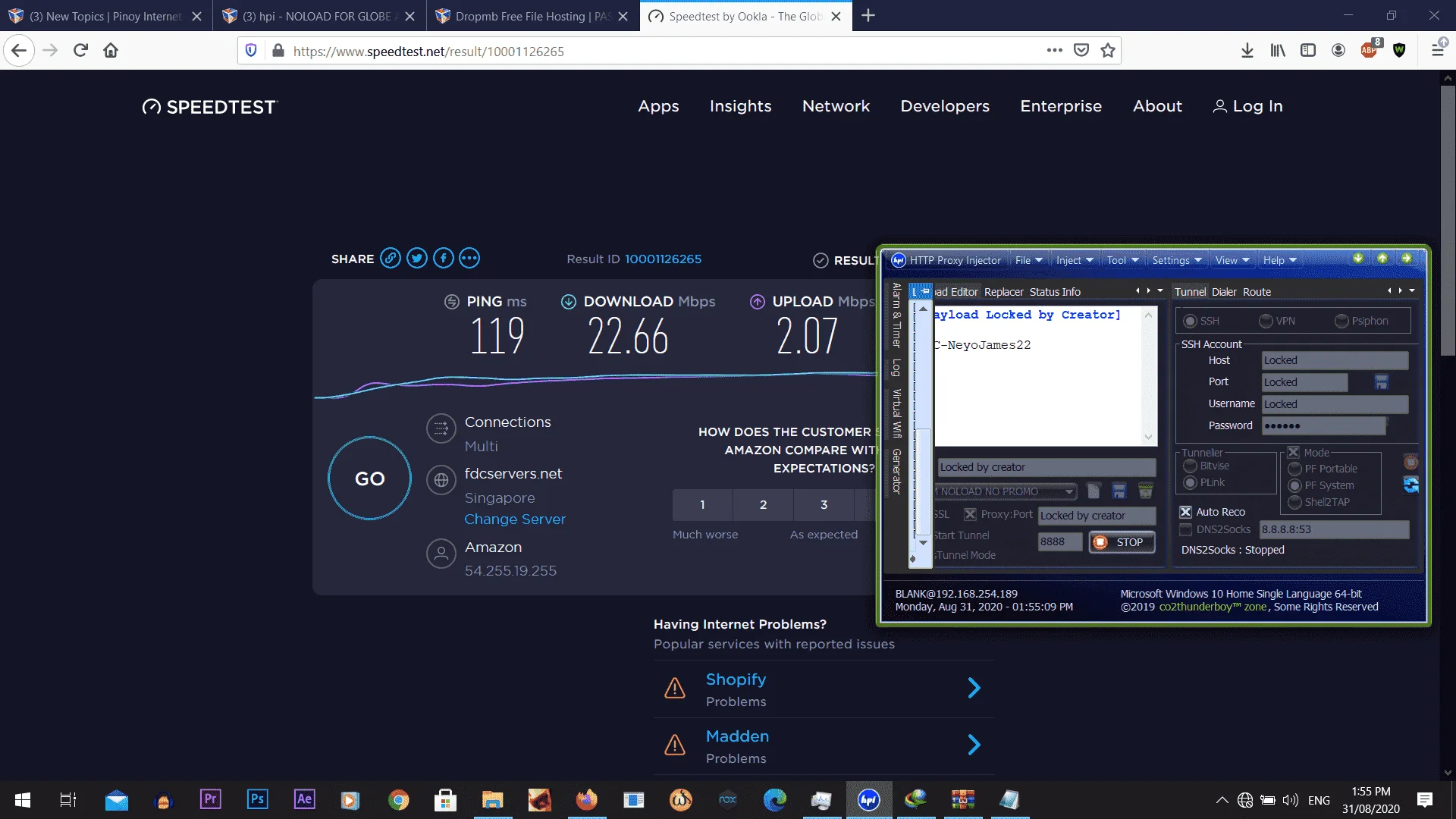This screenshot has height=819, width=1456.
Task: Select the VPN tunnel type radio button
Action: coord(1266,322)
